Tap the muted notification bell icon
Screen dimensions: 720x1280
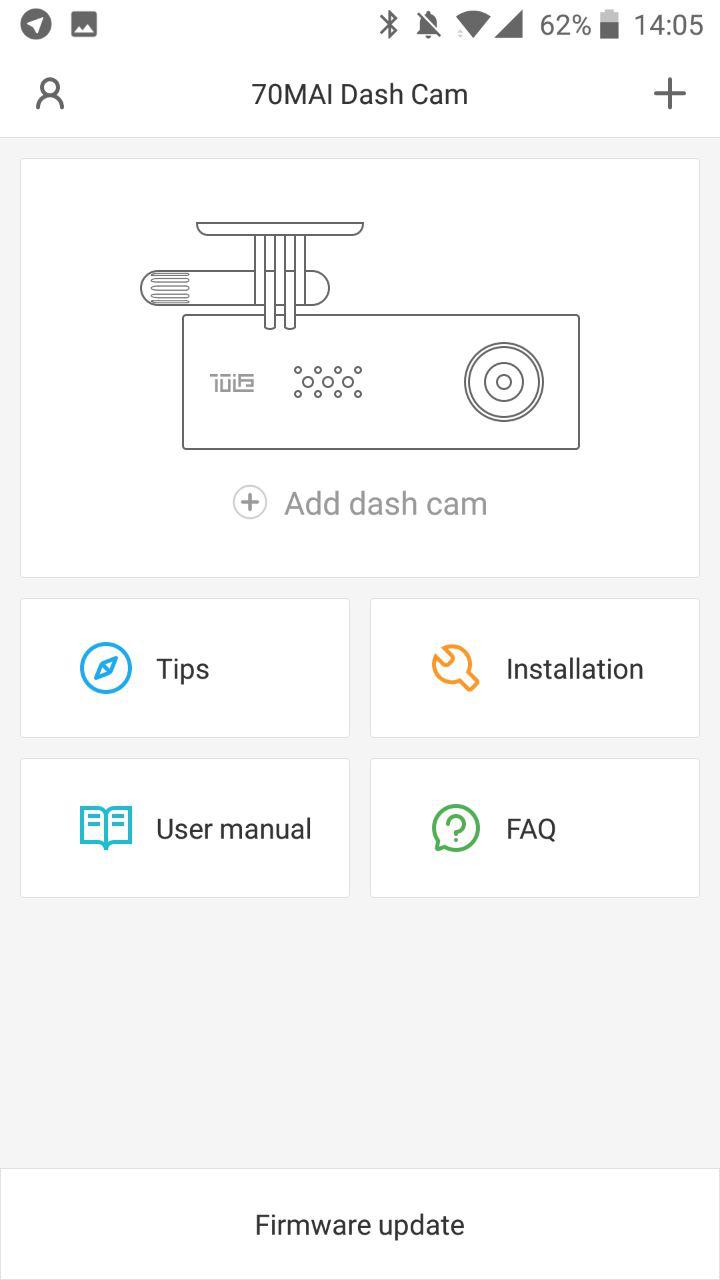(x=429, y=25)
